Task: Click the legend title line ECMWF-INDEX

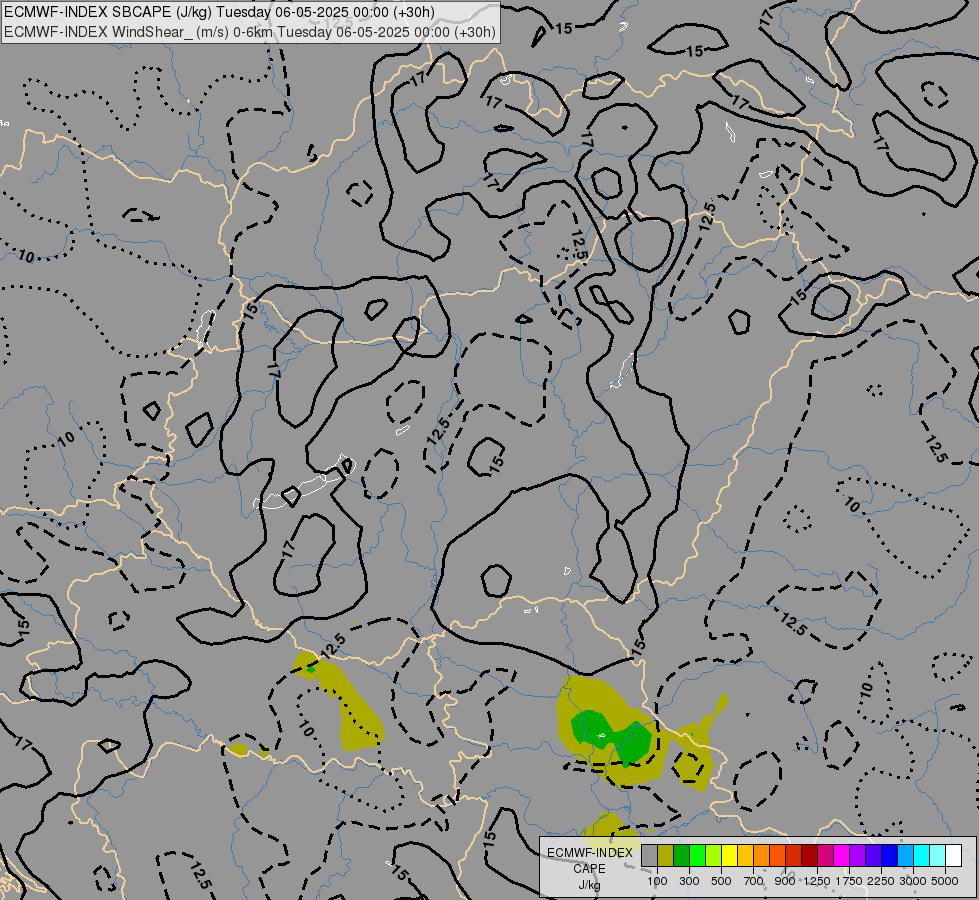Action: click(x=589, y=853)
